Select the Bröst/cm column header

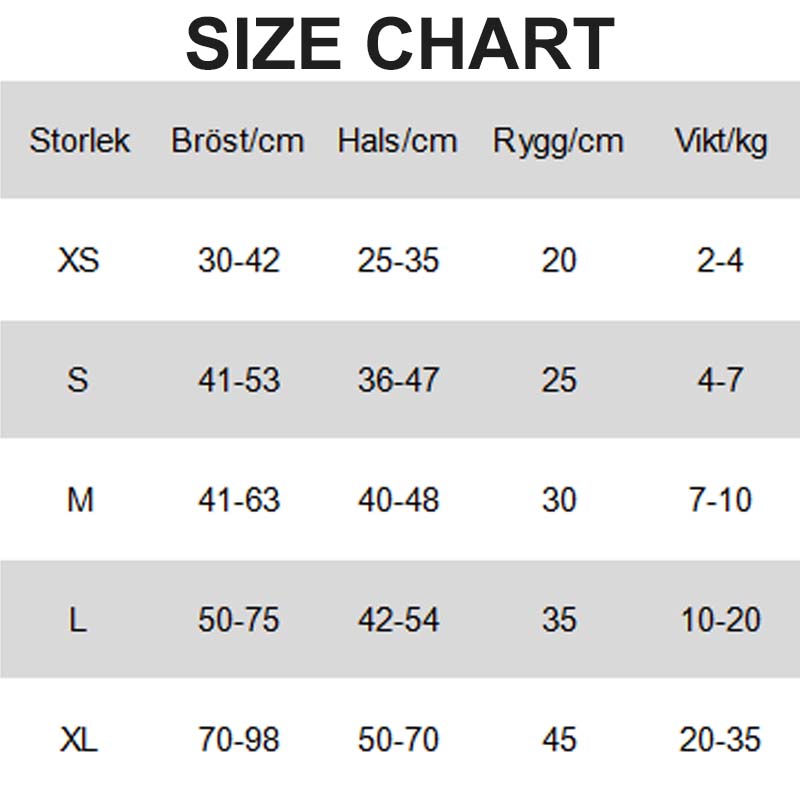pos(238,140)
